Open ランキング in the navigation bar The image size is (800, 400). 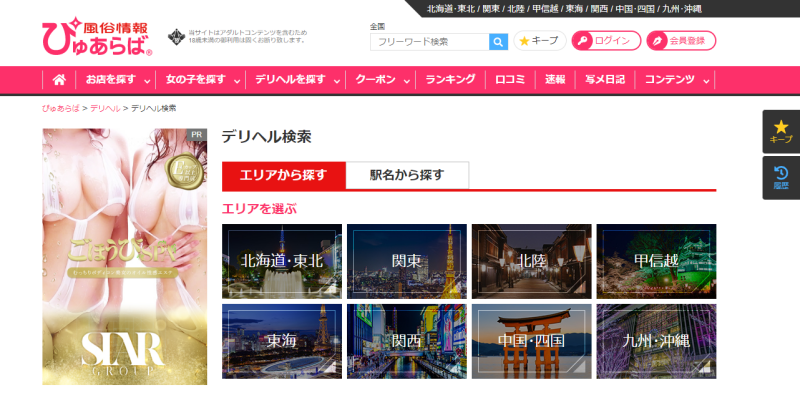tap(450, 79)
